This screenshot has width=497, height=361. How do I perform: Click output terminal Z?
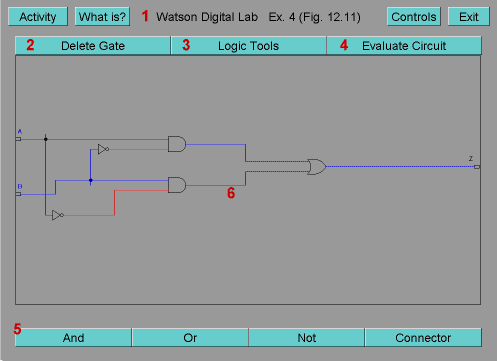tap(477, 167)
